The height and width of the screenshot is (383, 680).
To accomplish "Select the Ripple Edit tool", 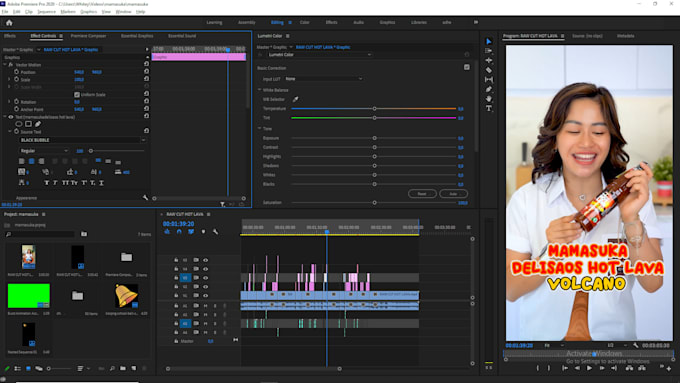I will pyautogui.click(x=489, y=60).
